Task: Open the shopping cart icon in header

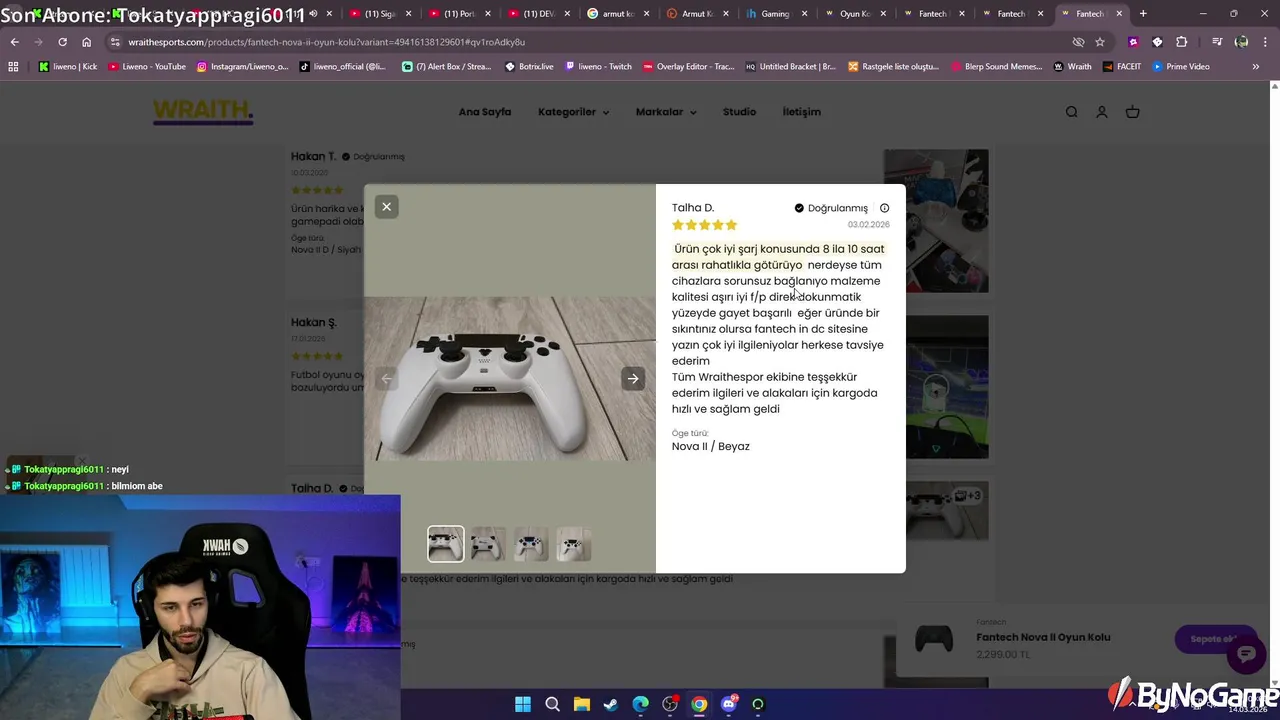Action: 1133,112
